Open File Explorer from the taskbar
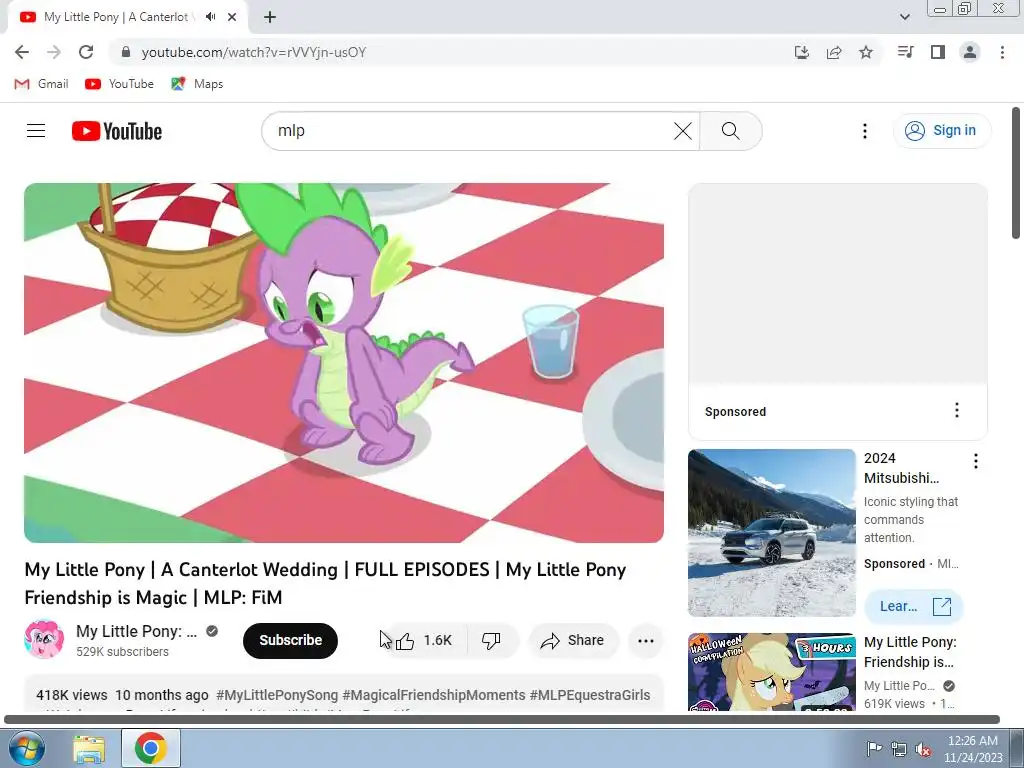This screenshot has height=768, width=1024. pyautogui.click(x=89, y=748)
